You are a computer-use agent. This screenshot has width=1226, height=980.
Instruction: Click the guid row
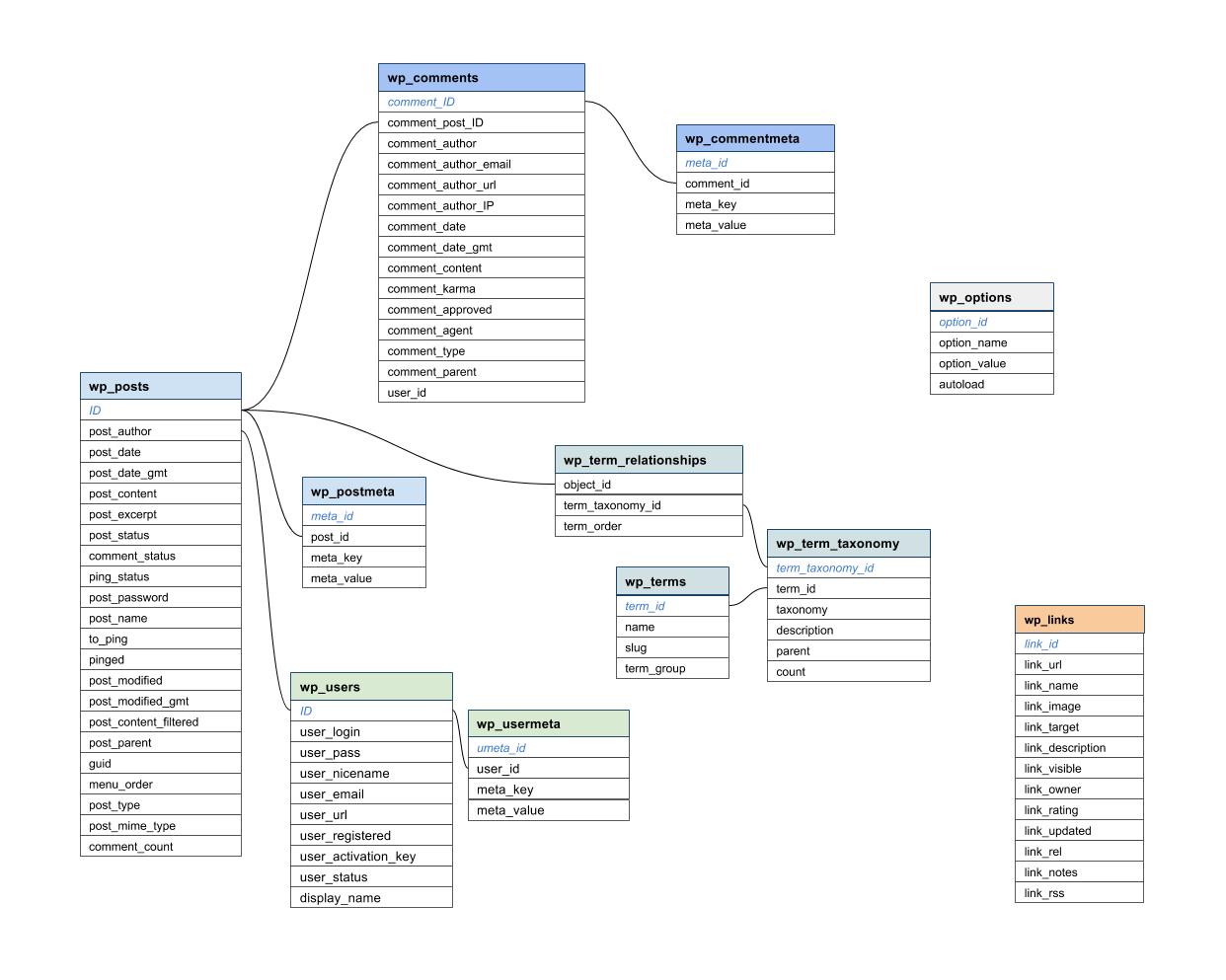[x=161, y=763]
